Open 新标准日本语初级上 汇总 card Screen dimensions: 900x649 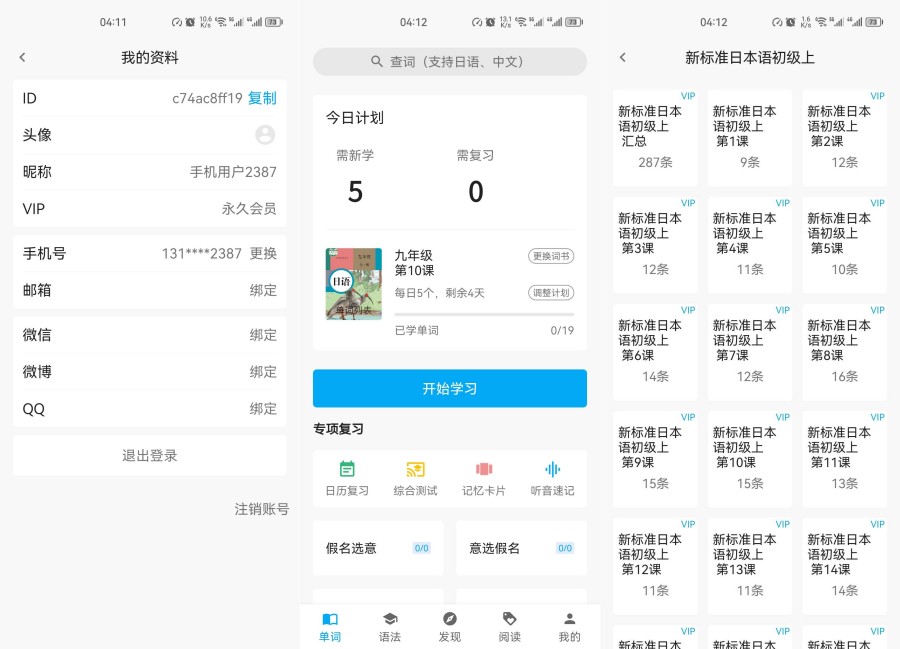point(655,138)
